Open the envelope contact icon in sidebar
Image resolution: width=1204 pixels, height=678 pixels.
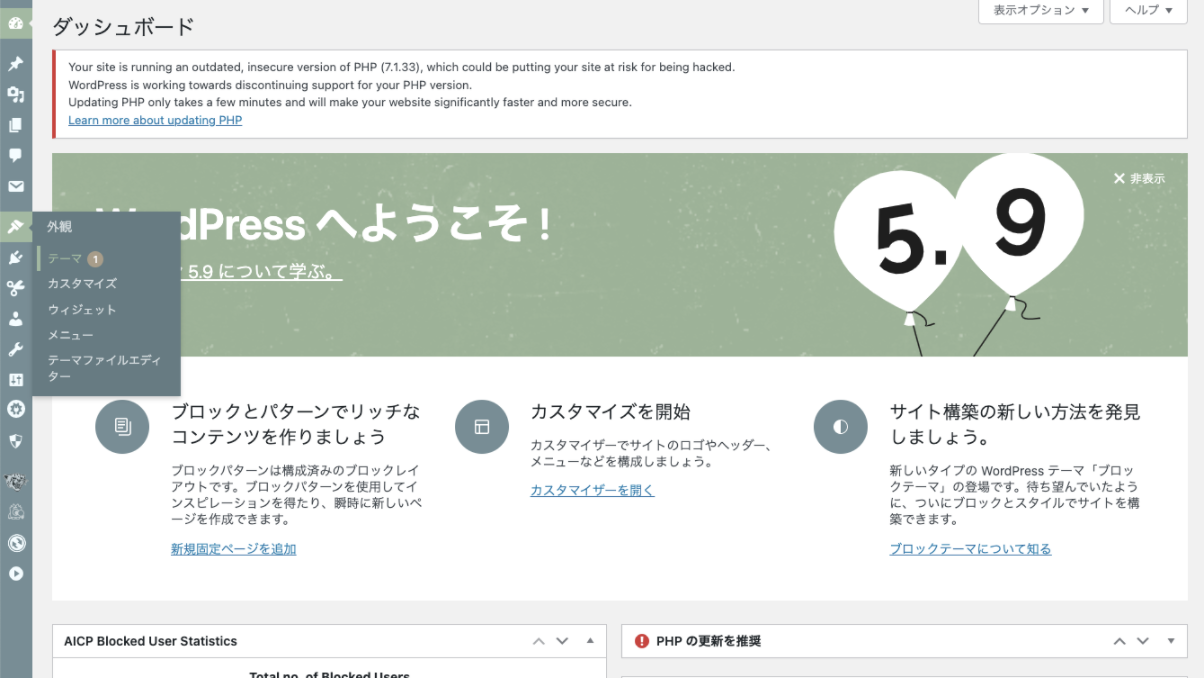coord(15,186)
